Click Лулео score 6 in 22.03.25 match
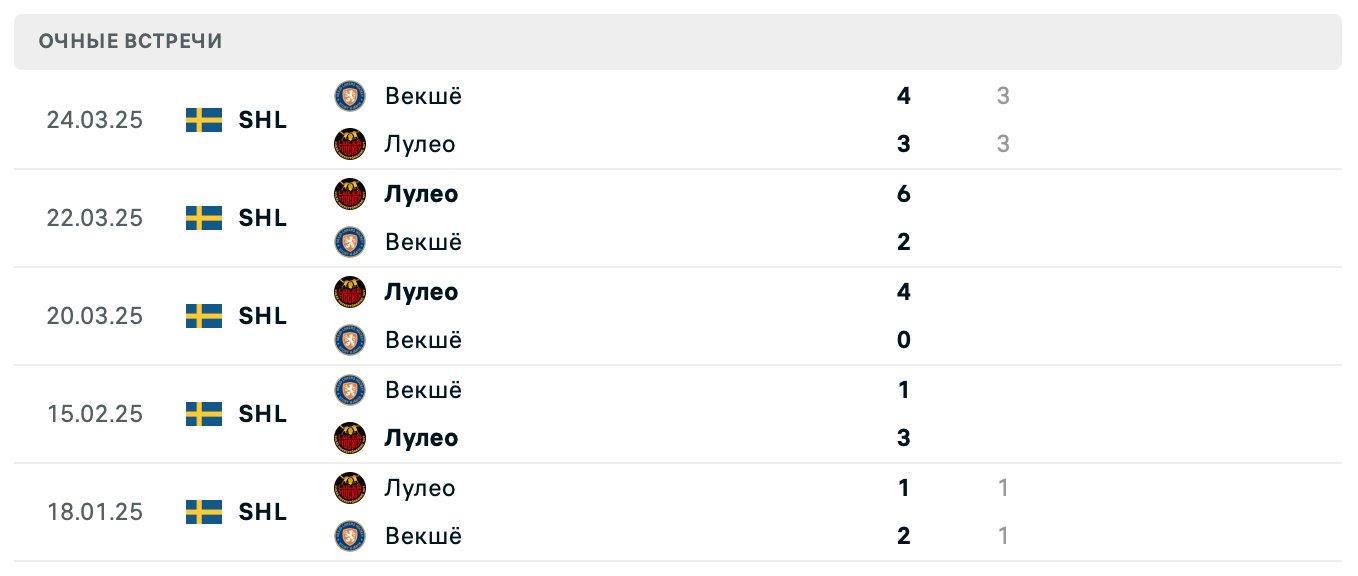 pos(904,194)
